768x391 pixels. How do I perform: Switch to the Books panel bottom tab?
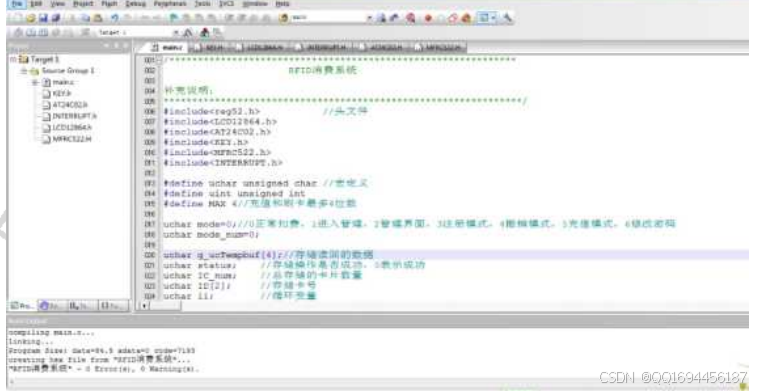pos(51,306)
